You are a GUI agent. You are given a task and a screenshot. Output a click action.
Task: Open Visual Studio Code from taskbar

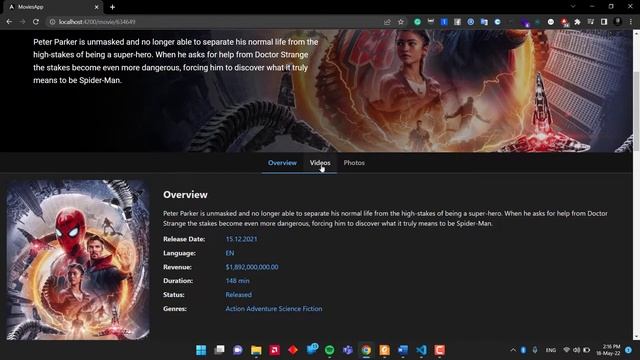tap(421, 350)
